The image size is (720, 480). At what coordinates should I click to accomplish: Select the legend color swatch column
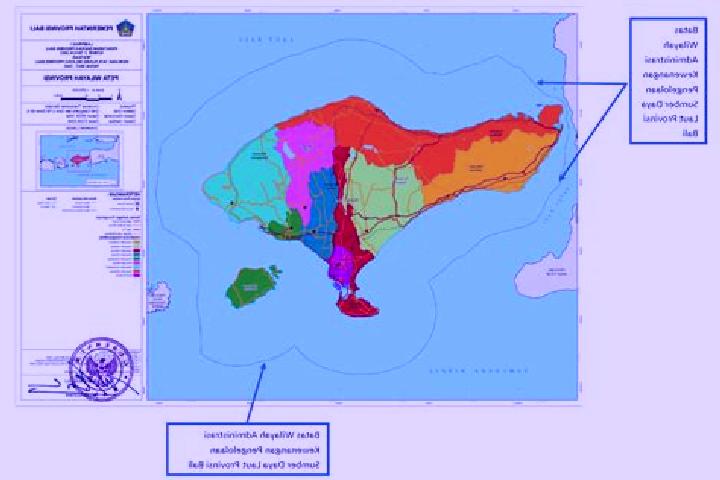tap(137, 259)
